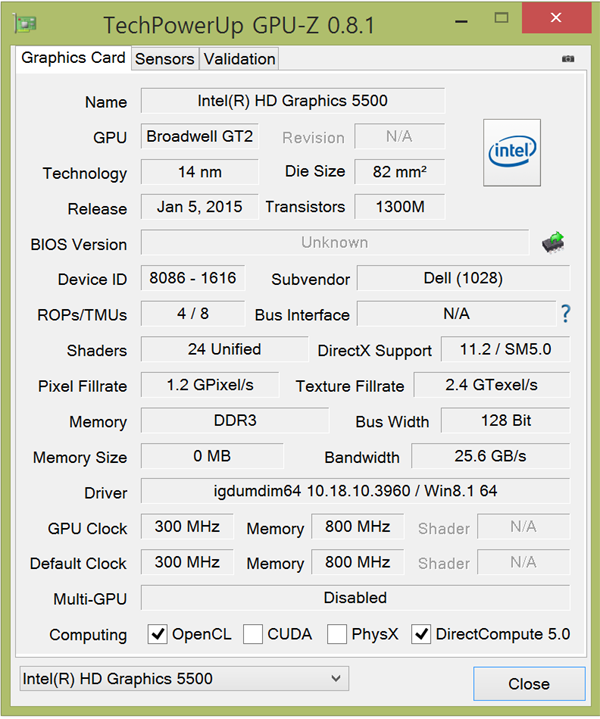Screen dimensions: 600x719
Task: Click the Pixel Fillrate value 1.2 GPixel/s
Action: (210, 385)
